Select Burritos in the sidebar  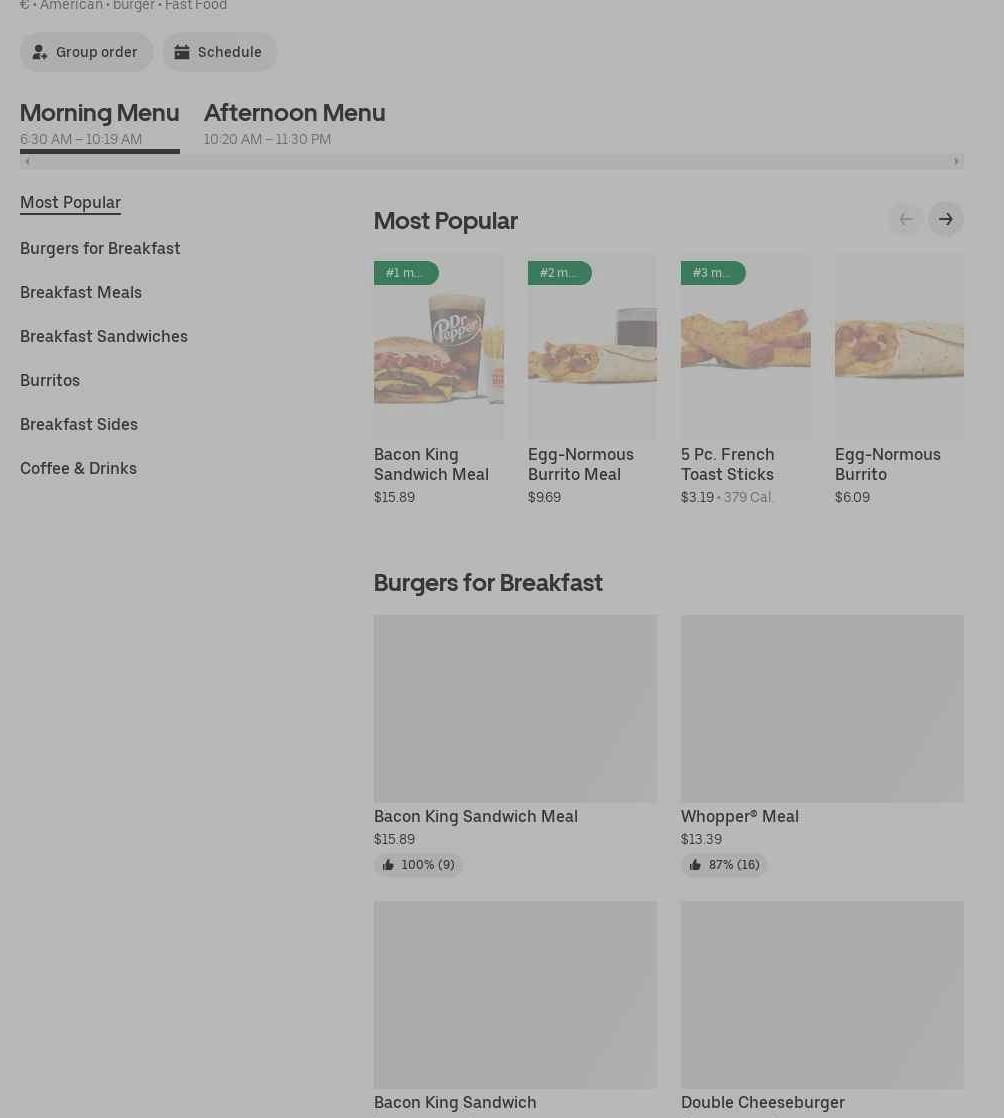pos(50,380)
